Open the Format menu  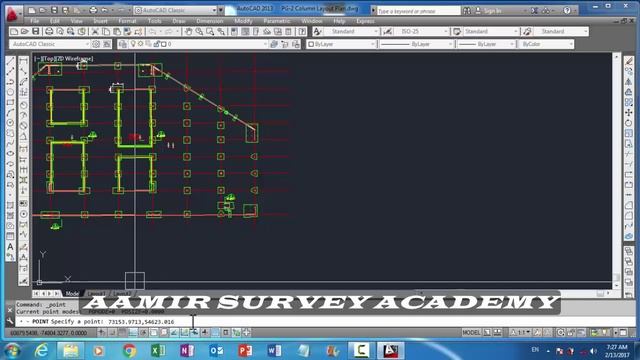pos(127,21)
